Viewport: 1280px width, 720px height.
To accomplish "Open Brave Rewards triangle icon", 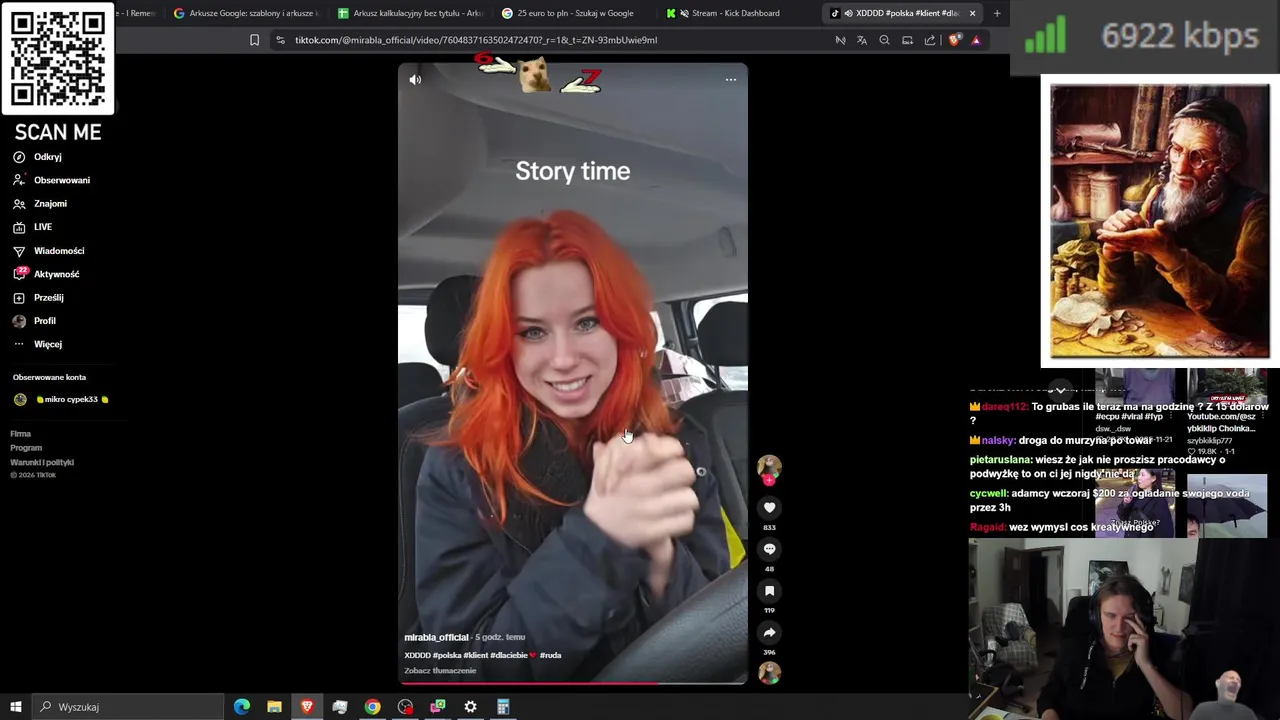I will 976,40.
